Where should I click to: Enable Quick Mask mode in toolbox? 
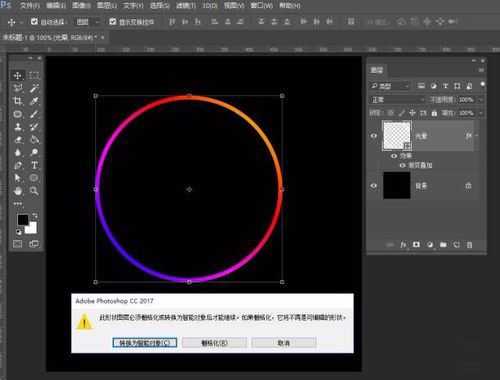click(18, 244)
